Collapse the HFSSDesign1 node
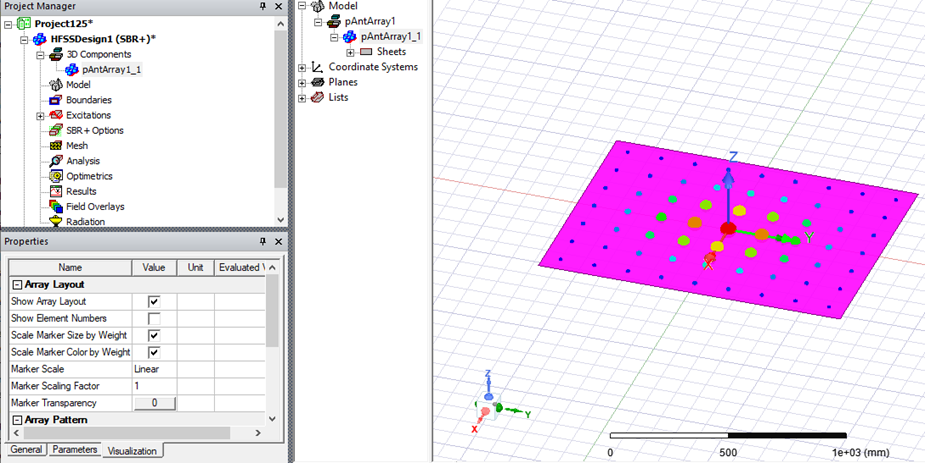 coord(24,40)
